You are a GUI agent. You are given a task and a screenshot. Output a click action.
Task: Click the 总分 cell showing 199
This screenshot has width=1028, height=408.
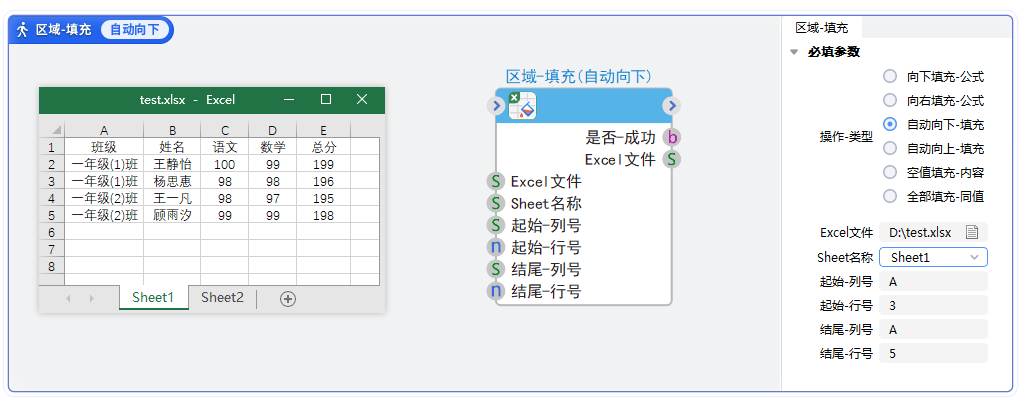(323, 164)
